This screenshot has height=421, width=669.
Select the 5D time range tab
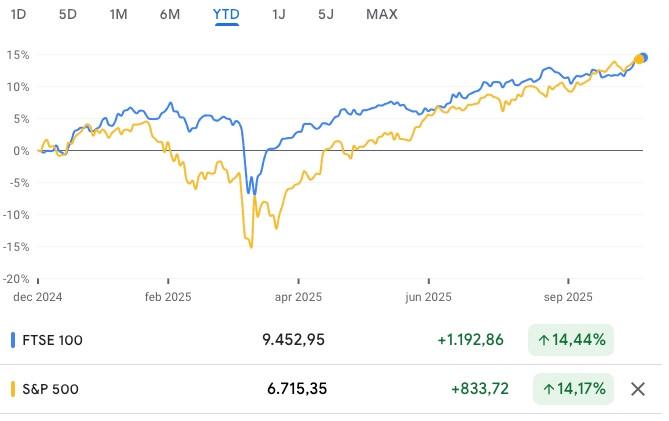[68, 14]
